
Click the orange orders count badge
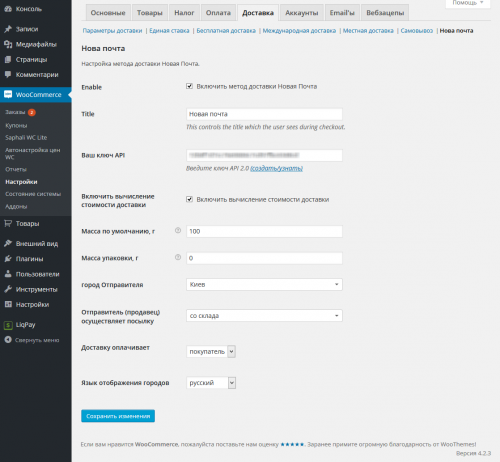pos(32,112)
